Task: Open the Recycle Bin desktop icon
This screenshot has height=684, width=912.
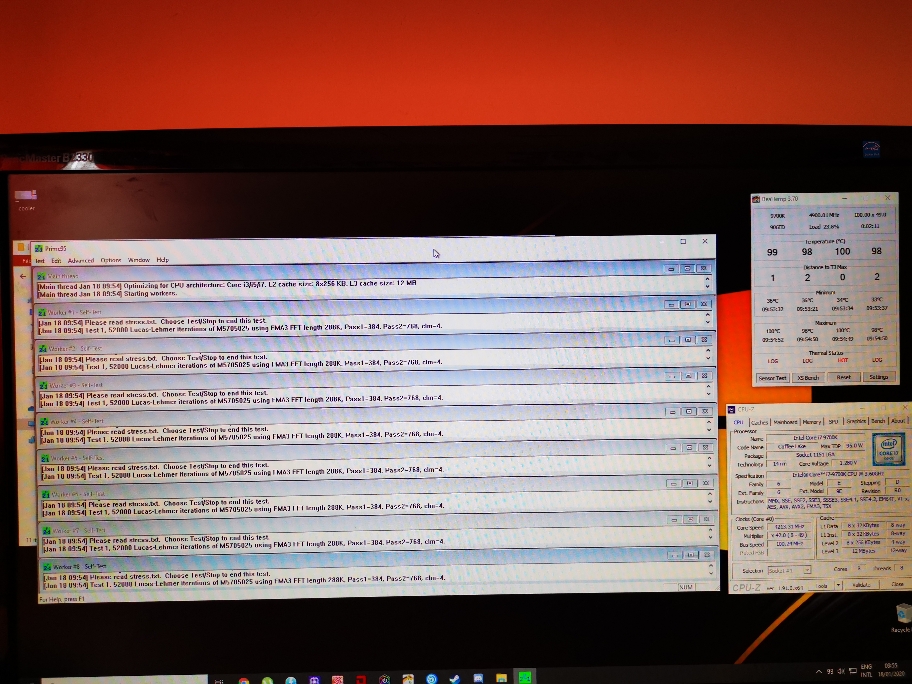Action: point(903,615)
